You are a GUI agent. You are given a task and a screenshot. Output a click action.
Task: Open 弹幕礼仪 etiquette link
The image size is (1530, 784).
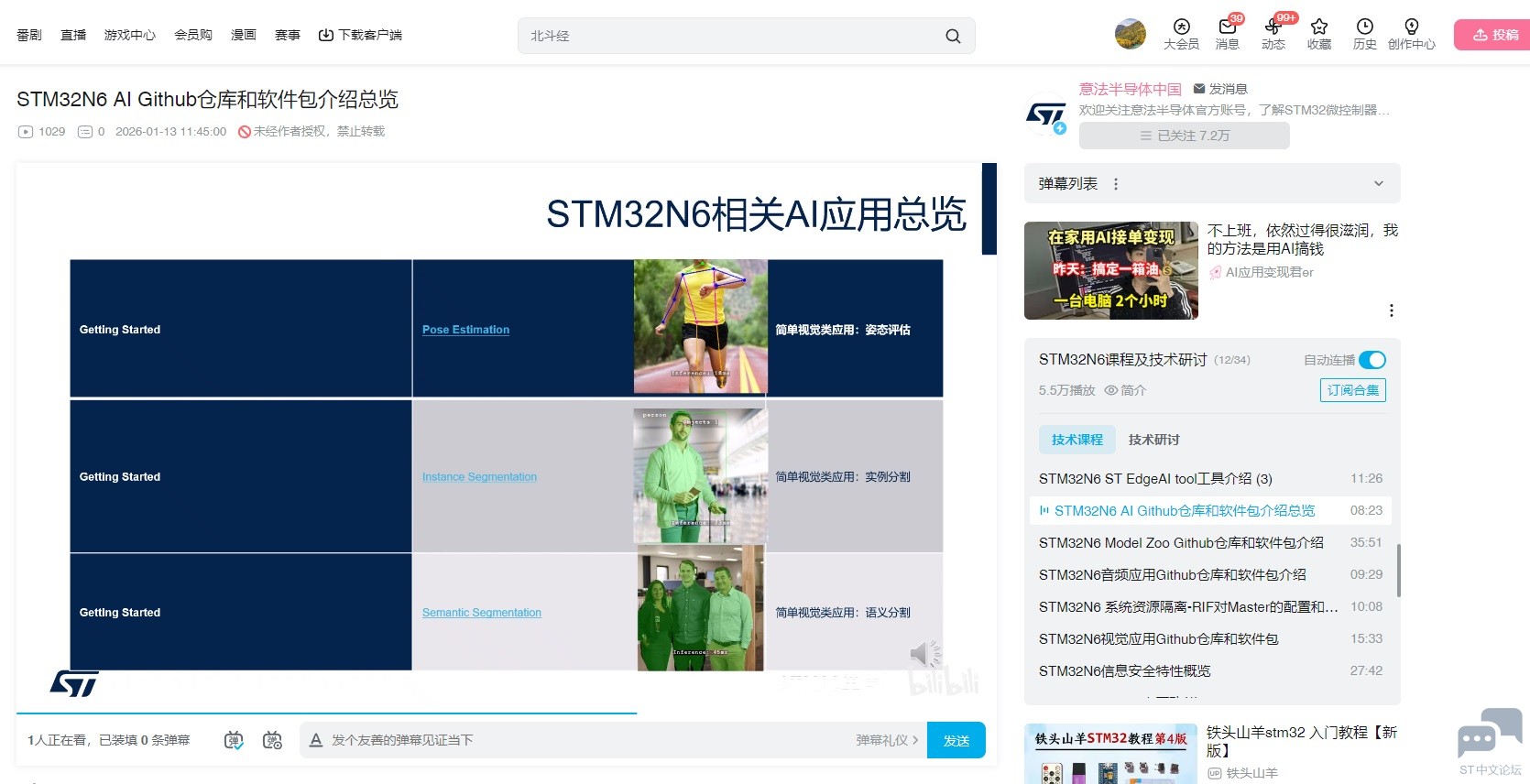tap(887, 740)
